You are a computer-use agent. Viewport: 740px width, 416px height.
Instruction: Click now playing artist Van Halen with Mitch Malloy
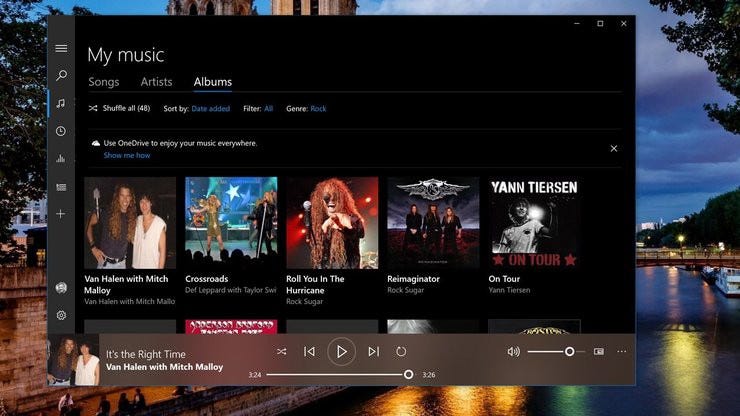pyautogui.click(x=164, y=367)
